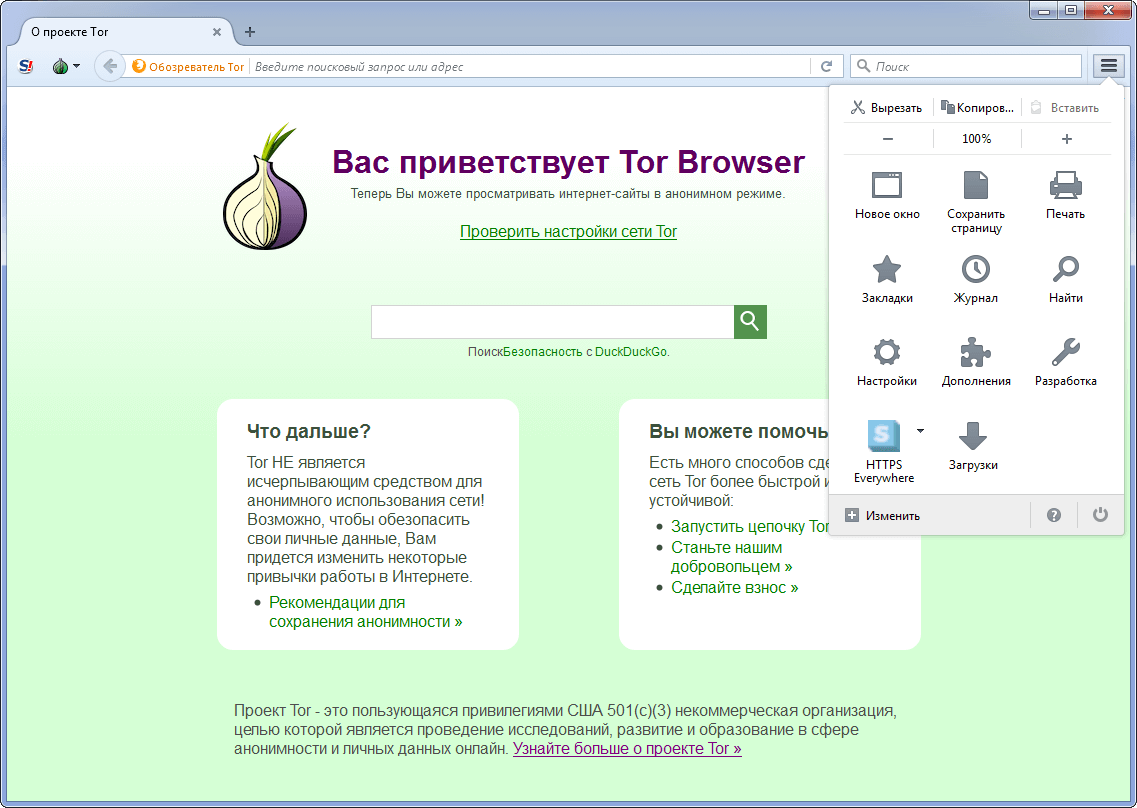Click the Tor onion logo image

265,186
